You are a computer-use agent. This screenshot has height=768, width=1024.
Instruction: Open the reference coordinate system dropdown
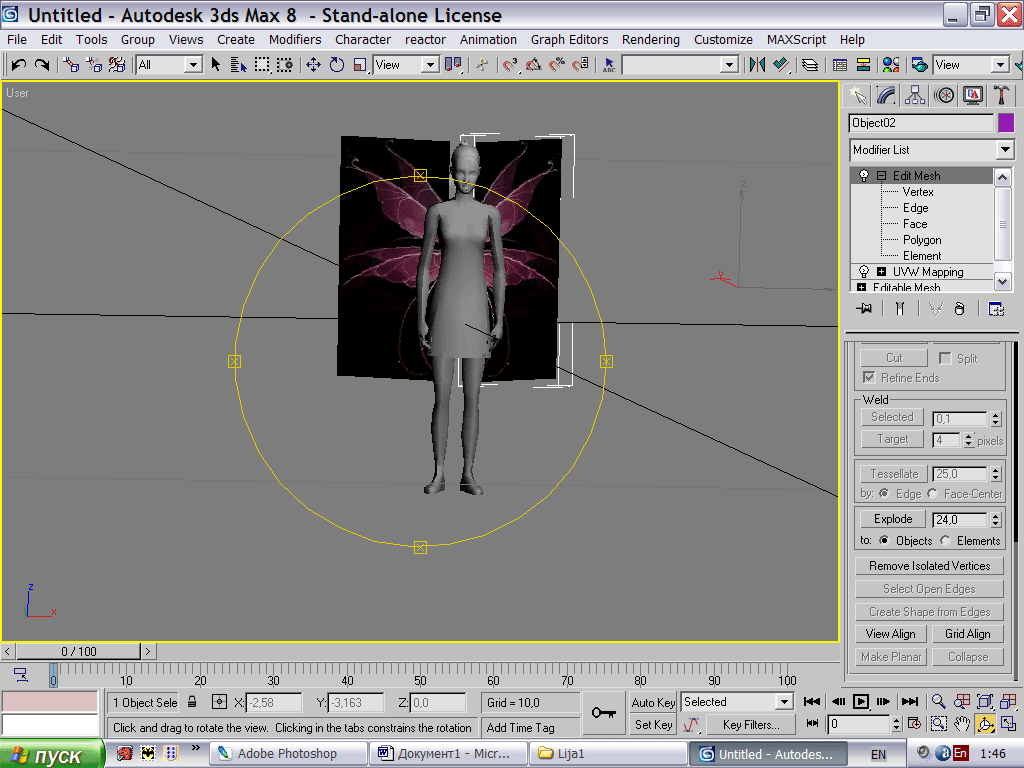point(429,65)
